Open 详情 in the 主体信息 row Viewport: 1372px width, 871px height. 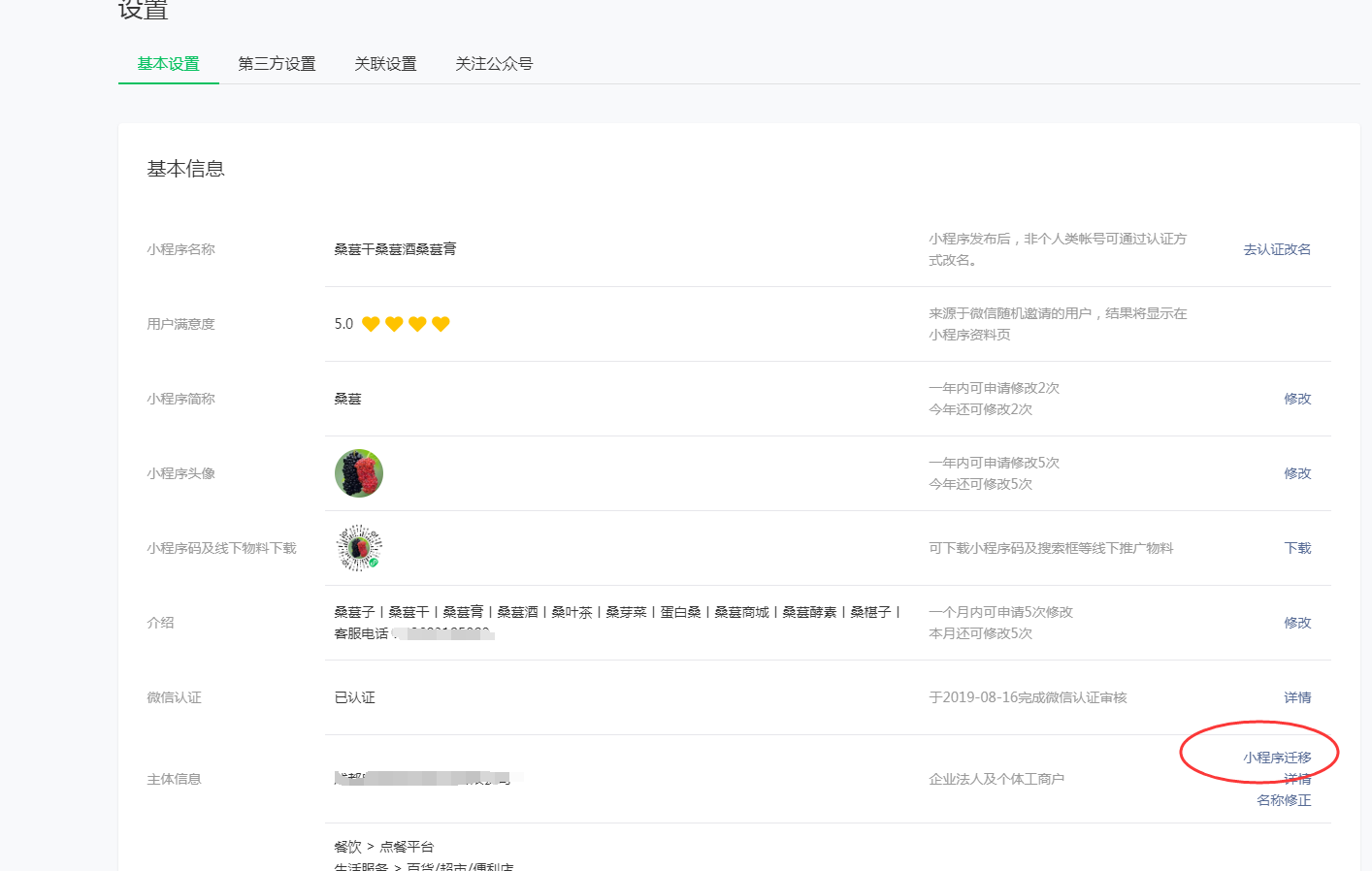tap(1297, 779)
